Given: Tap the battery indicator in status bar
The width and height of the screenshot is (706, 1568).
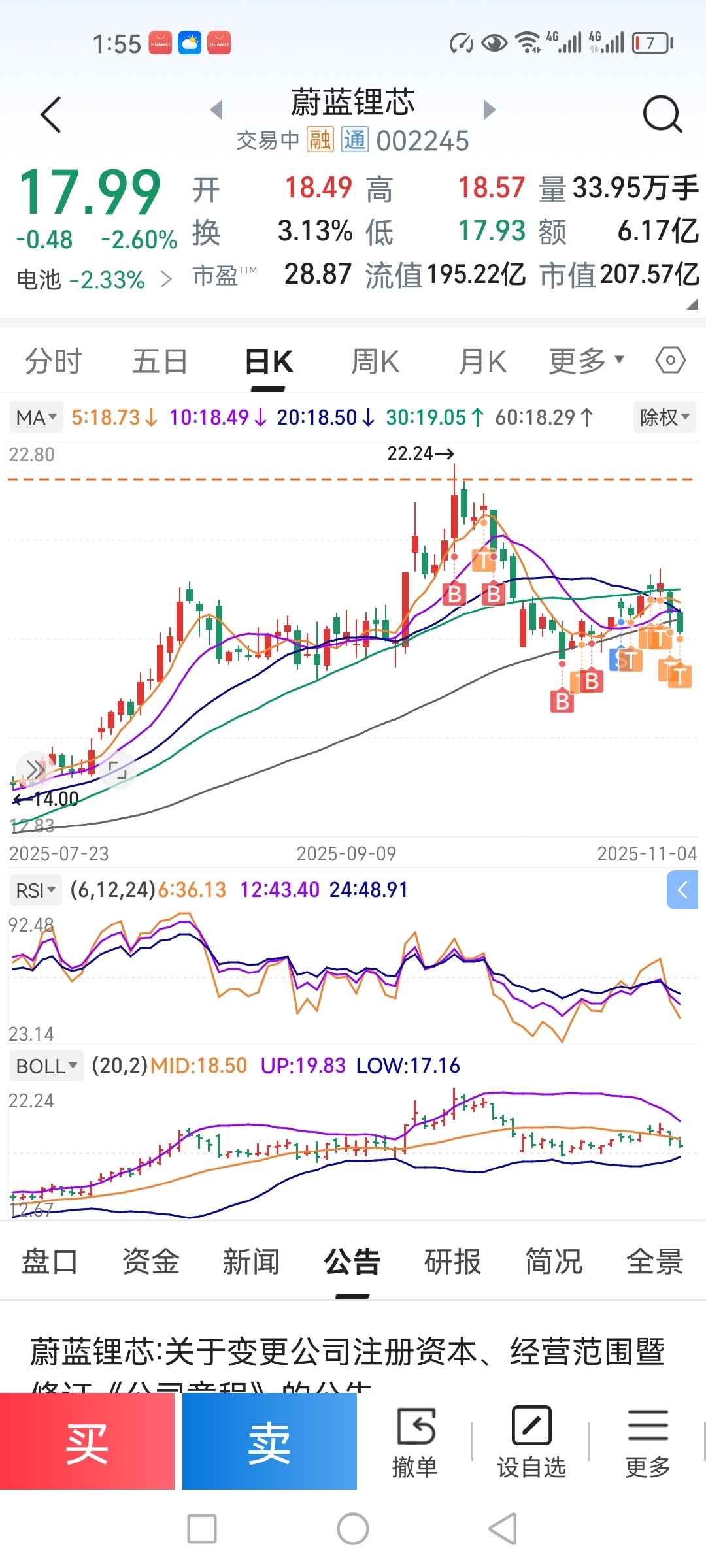Looking at the screenshot, I should pyautogui.click(x=652, y=43).
